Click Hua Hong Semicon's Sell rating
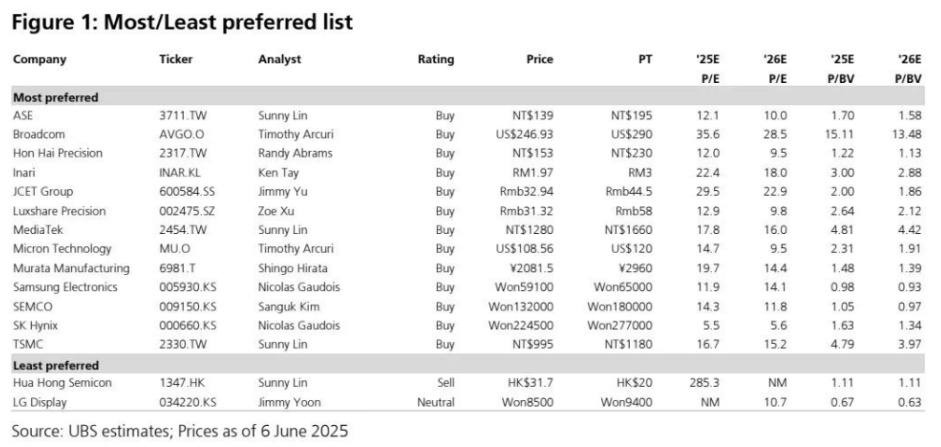The image size is (941, 447). pyautogui.click(x=445, y=383)
